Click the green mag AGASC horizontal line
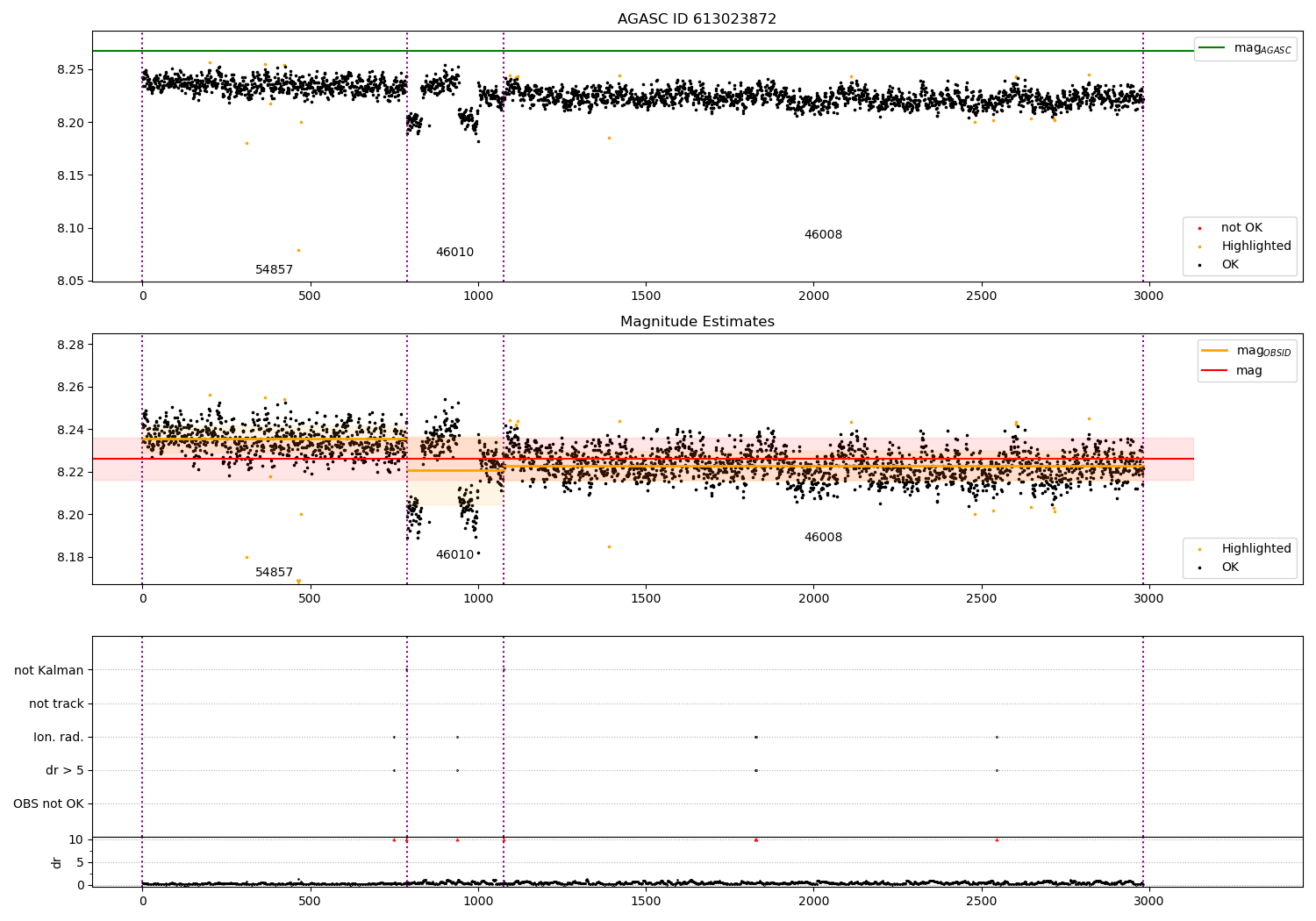 (642, 51)
